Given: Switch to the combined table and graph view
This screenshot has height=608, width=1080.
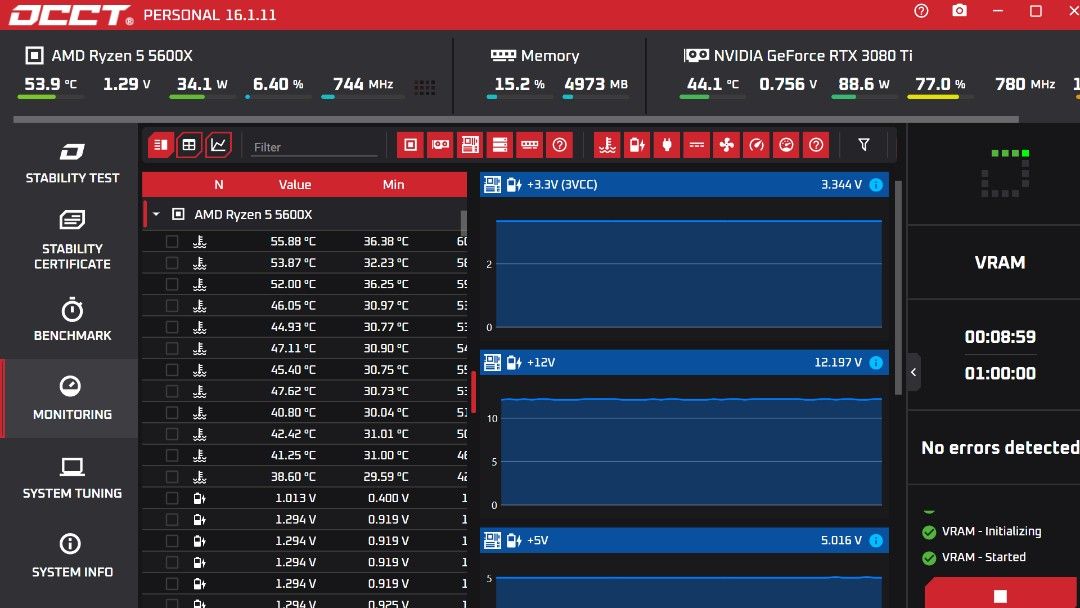Looking at the screenshot, I should click(x=160, y=145).
